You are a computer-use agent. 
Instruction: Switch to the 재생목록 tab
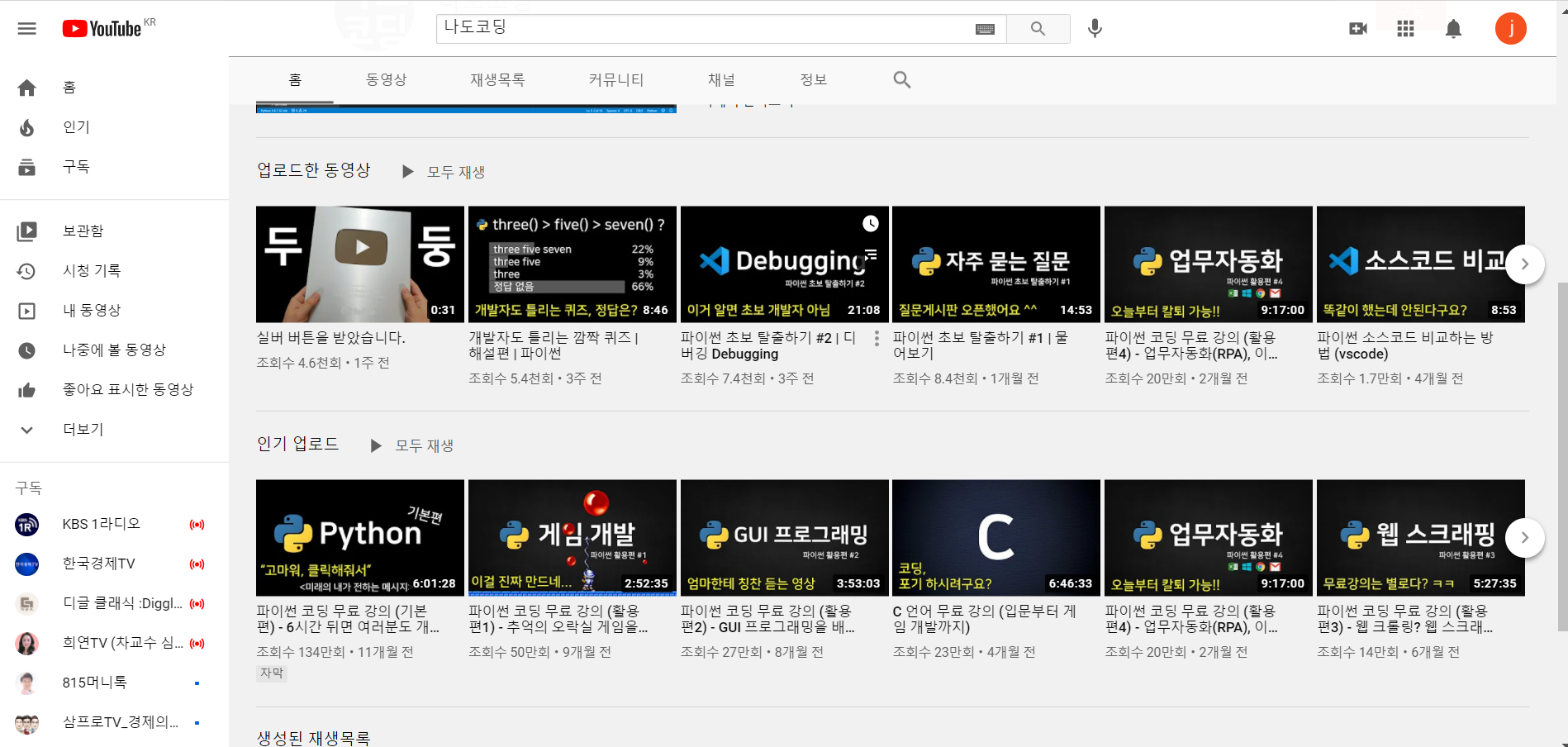pyautogui.click(x=497, y=80)
